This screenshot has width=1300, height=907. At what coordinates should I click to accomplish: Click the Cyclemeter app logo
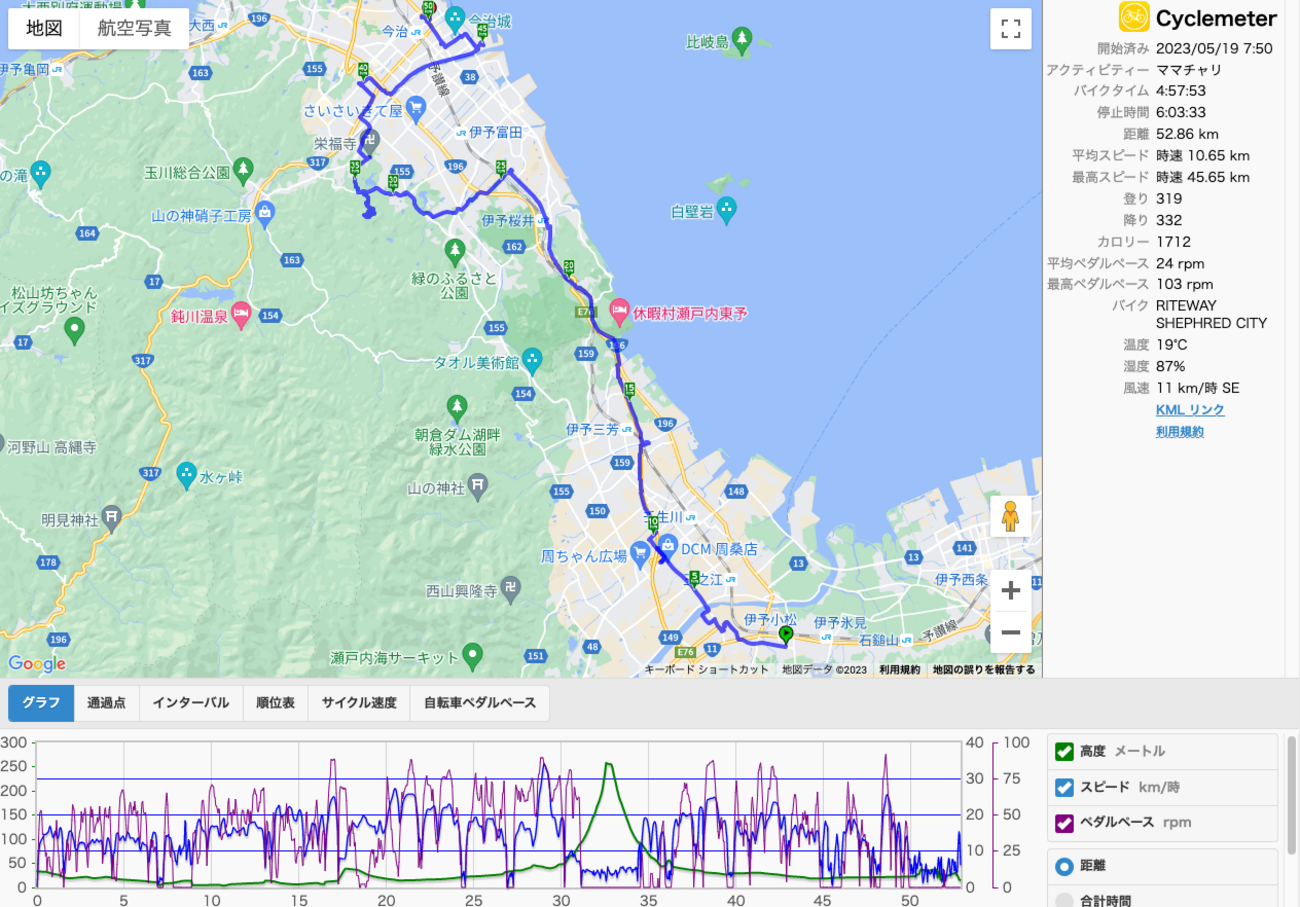pos(1134,17)
